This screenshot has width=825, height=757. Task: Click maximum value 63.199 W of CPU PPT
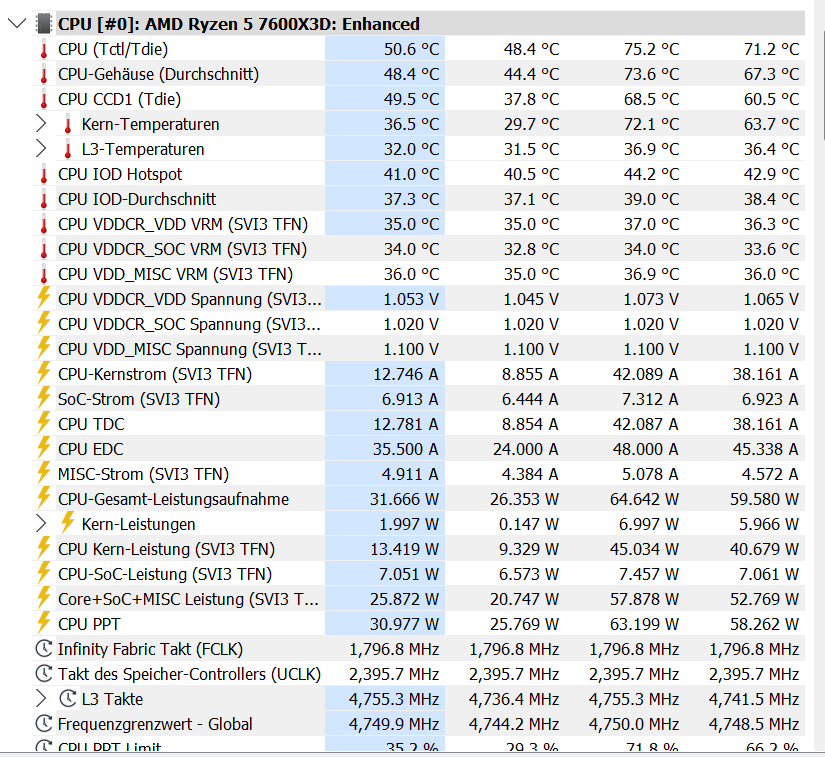[x=644, y=624]
